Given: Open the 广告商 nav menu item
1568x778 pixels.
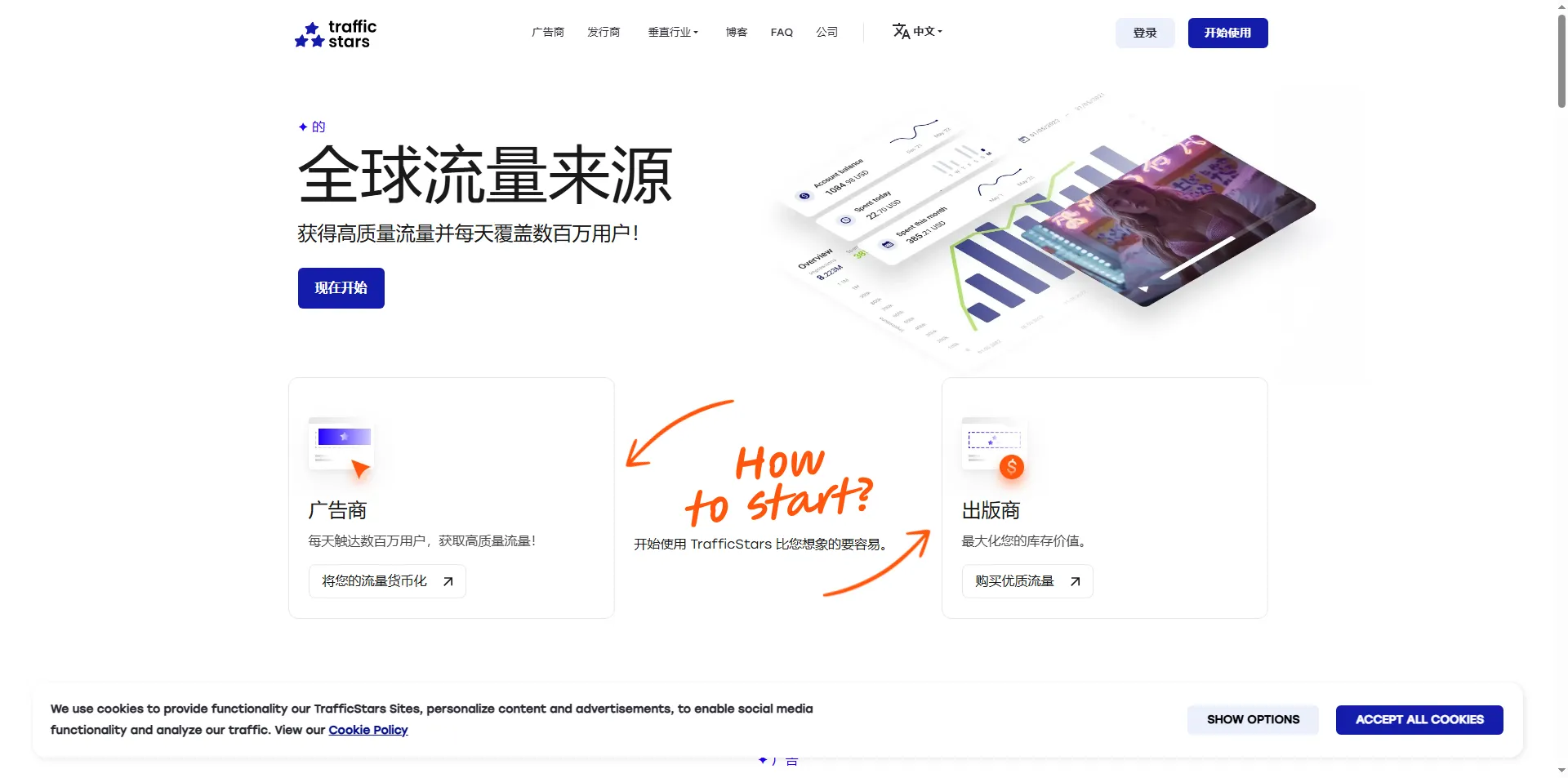Looking at the screenshot, I should tap(548, 32).
